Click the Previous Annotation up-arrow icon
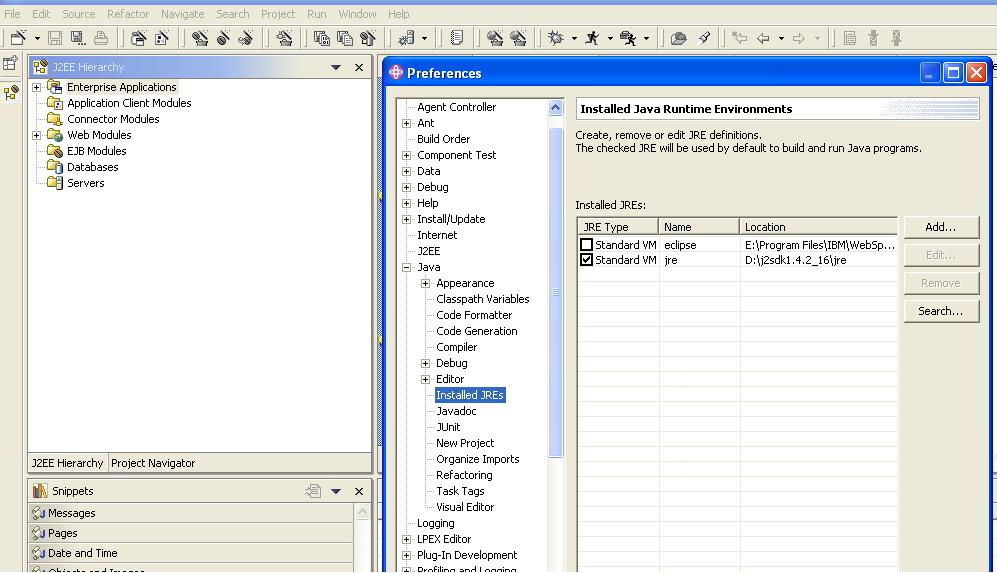Image resolution: width=997 pixels, height=573 pixels. pyautogui.click(x=897, y=38)
